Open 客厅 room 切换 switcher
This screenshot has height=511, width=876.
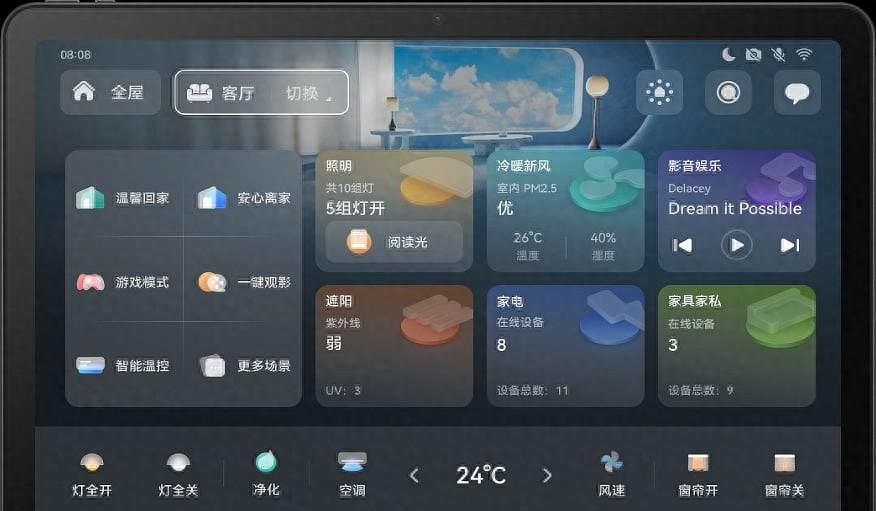pos(261,93)
